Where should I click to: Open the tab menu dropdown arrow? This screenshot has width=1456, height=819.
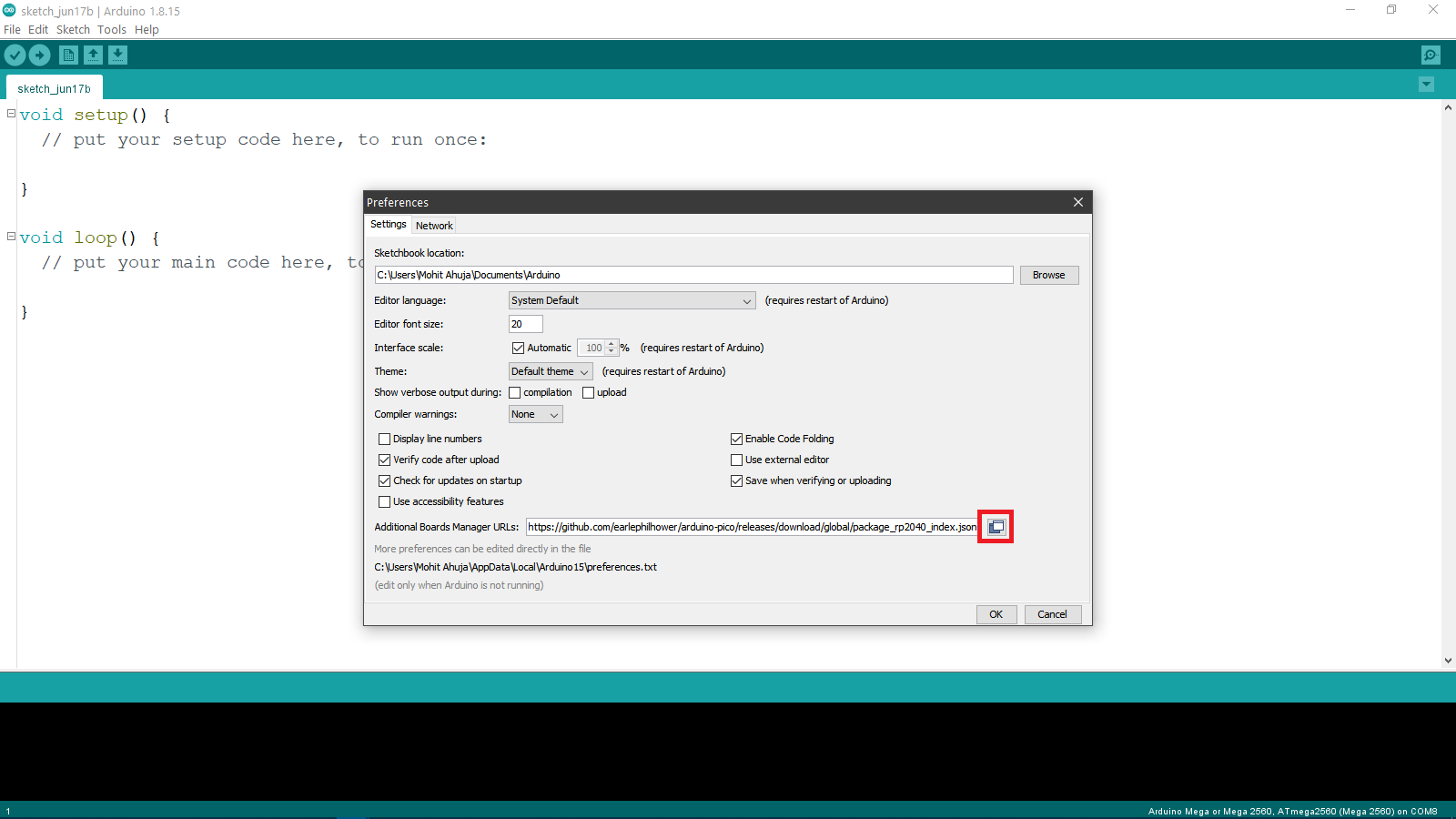coord(1426,85)
